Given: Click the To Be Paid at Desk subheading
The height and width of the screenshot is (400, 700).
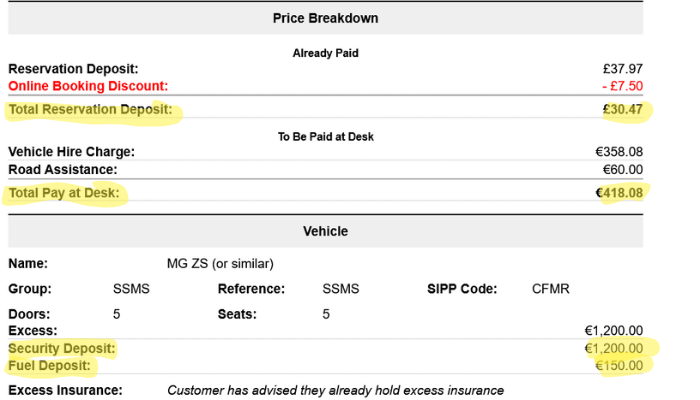Looking at the screenshot, I should click(x=325, y=136).
